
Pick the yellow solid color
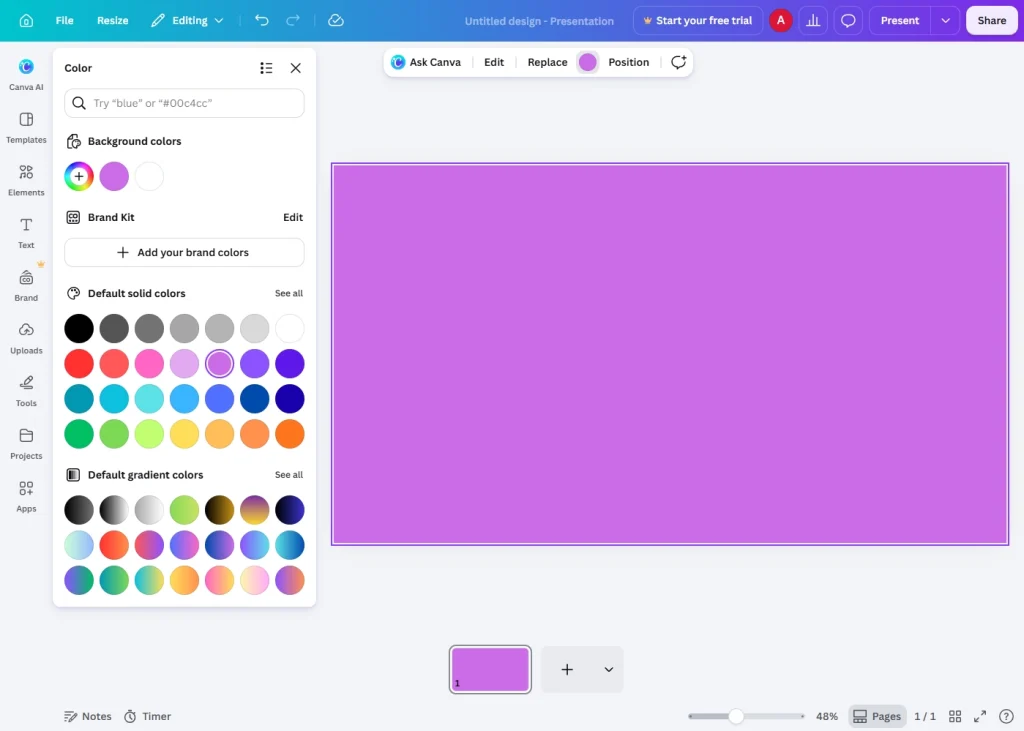point(184,434)
